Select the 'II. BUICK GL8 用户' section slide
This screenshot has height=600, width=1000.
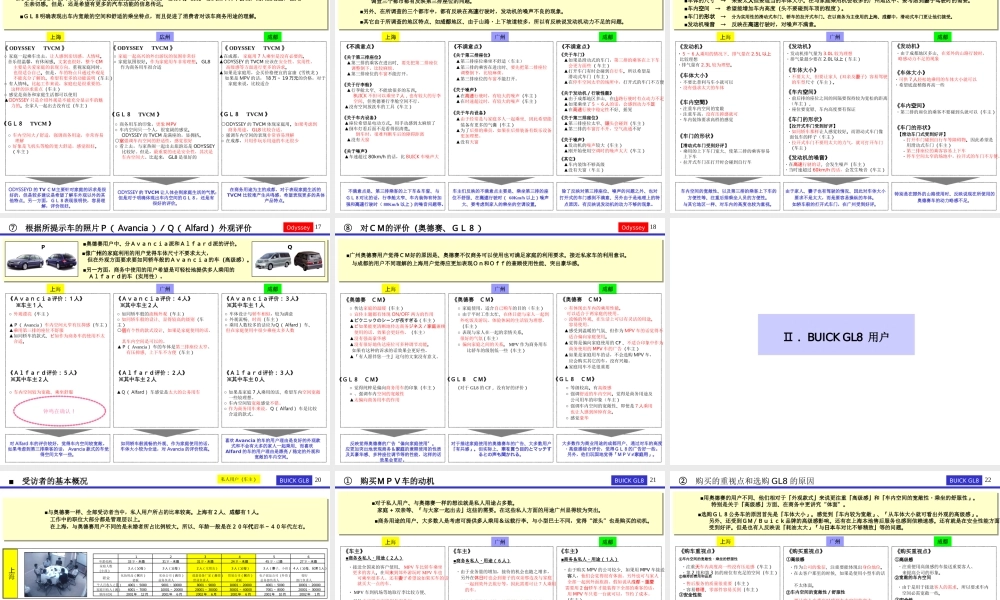pos(835,342)
